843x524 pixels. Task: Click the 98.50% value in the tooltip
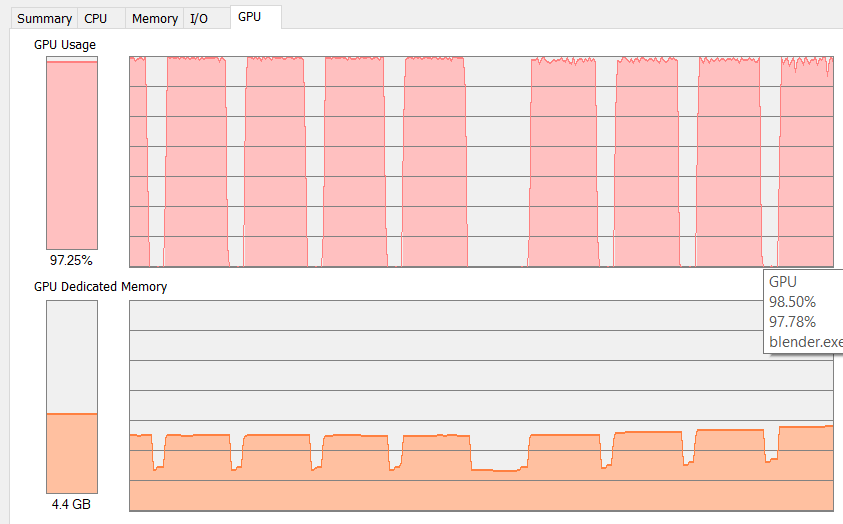point(792,301)
